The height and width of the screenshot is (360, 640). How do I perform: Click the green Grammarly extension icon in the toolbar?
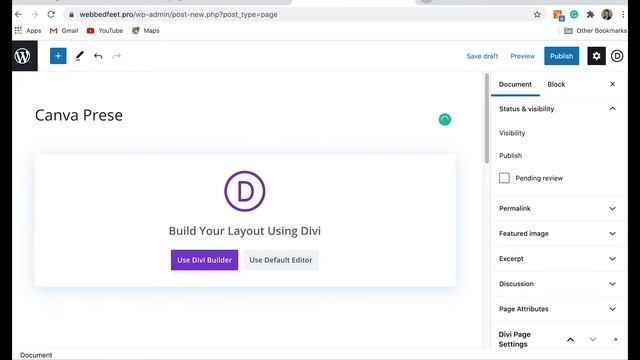[x=574, y=14]
